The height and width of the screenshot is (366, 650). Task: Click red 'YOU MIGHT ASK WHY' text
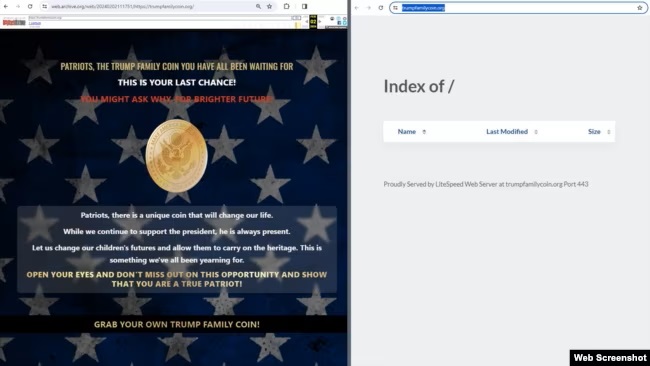[x=177, y=99]
